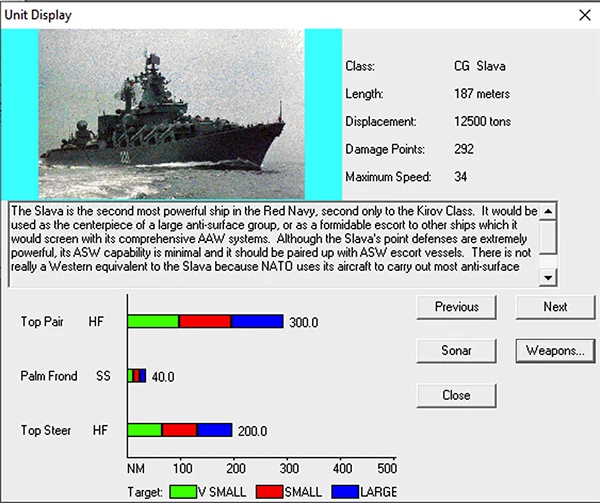Close the Unit Display window with X

[x=584, y=15]
